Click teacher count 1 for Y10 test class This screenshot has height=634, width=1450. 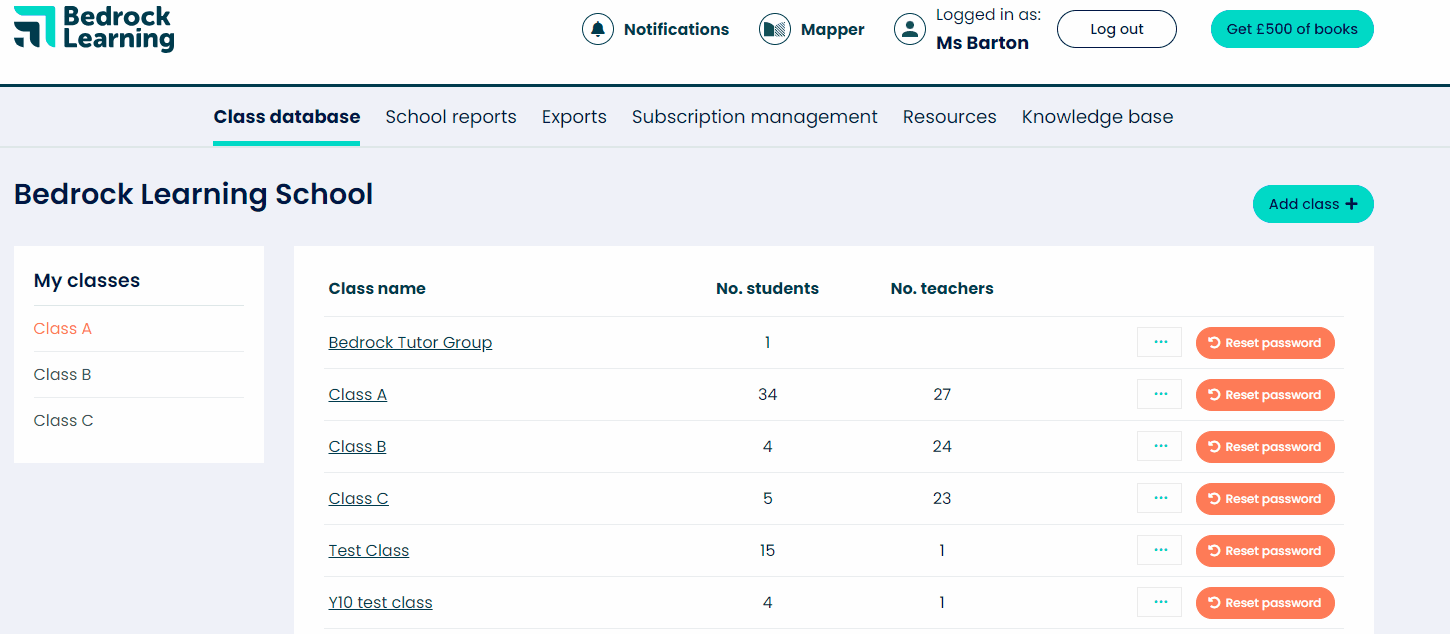[942, 603]
